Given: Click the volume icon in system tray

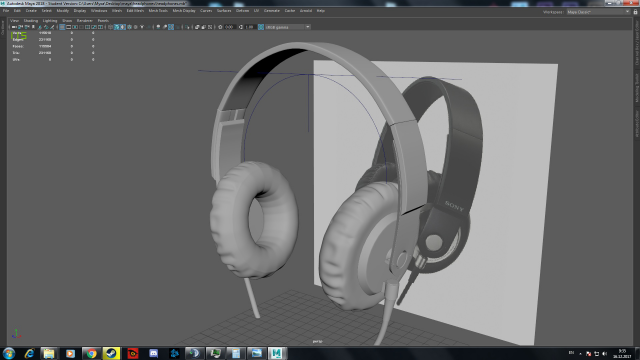Looking at the screenshot, I should pyautogui.click(x=604, y=353).
